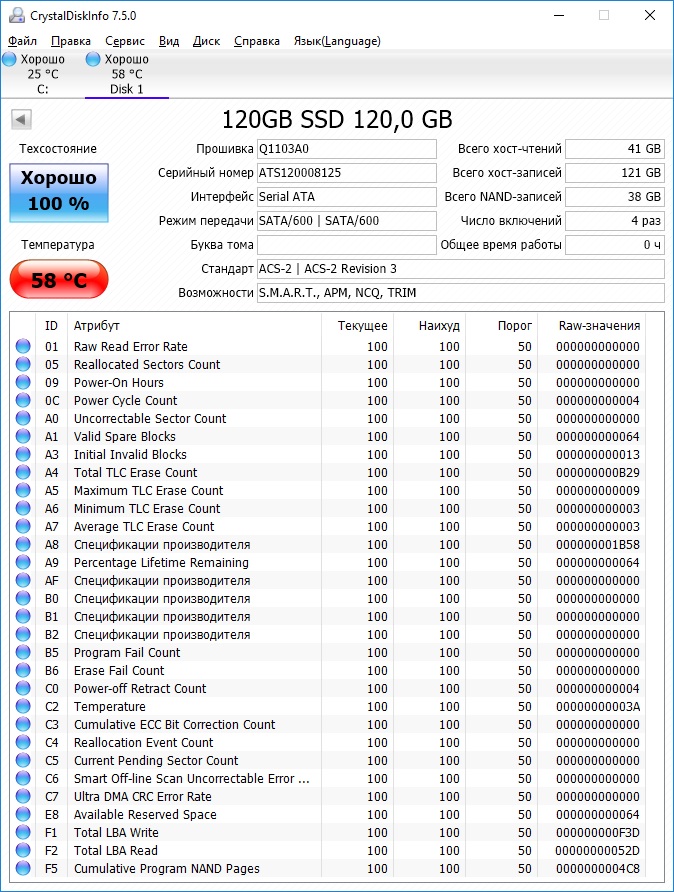This screenshot has height=892, width=674.
Task: Click the previous disk arrow button
Action: 21,120
